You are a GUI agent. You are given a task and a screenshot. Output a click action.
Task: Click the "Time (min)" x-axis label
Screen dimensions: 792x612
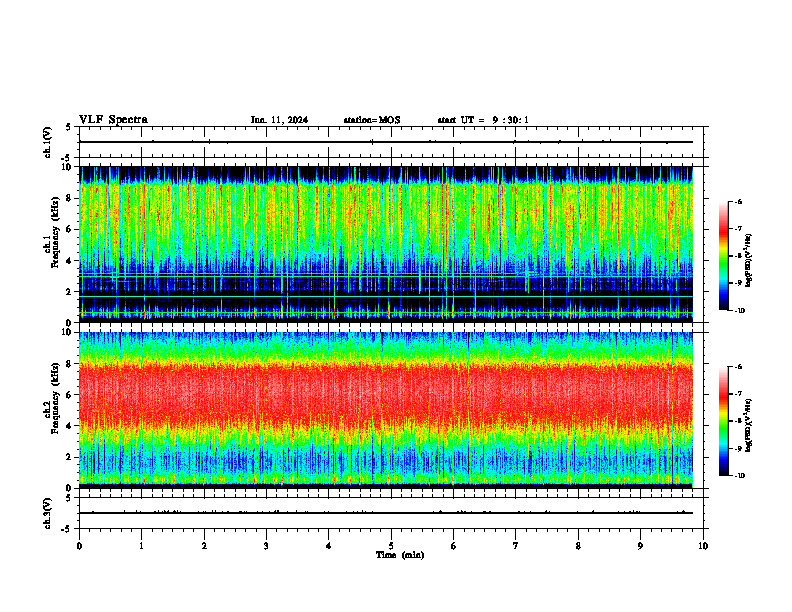[400, 555]
